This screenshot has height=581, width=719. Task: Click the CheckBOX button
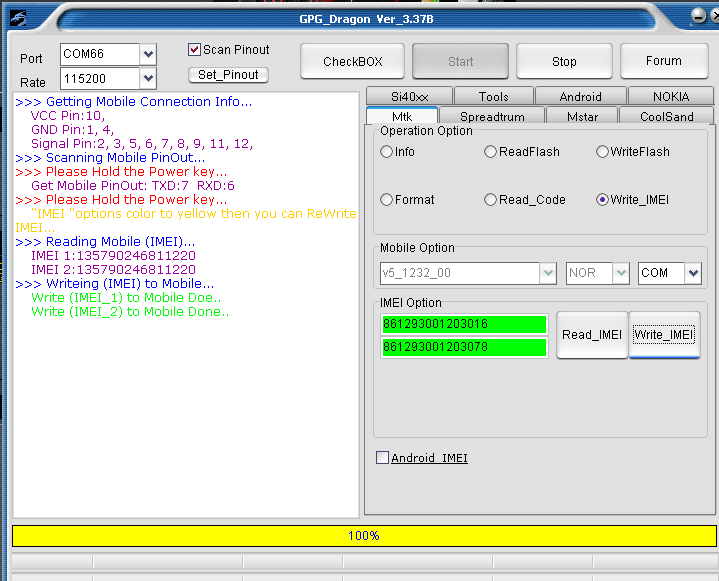(x=353, y=61)
